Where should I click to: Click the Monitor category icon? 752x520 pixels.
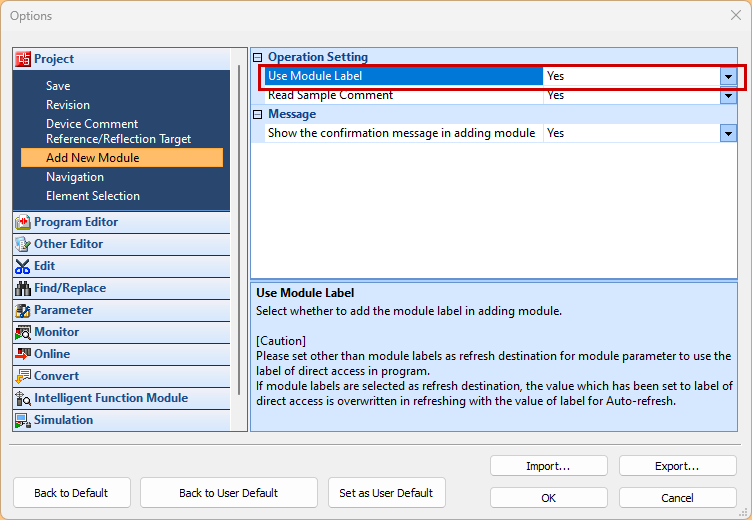23,332
